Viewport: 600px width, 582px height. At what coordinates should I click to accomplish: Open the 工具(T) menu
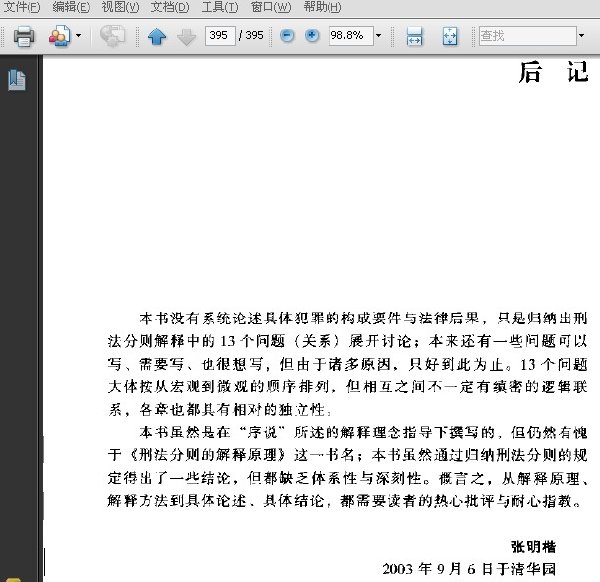pyautogui.click(x=220, y=7)
